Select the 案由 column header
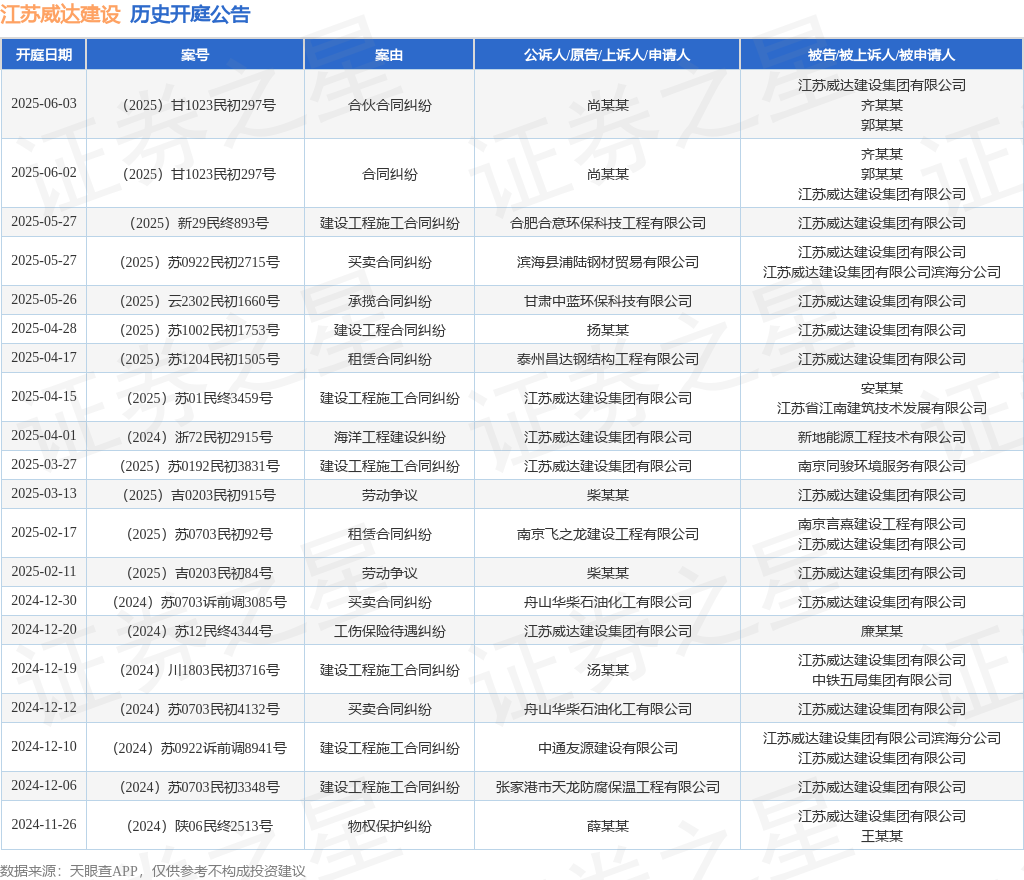The height and width of the screenshot is (880, 1024). 389,55
